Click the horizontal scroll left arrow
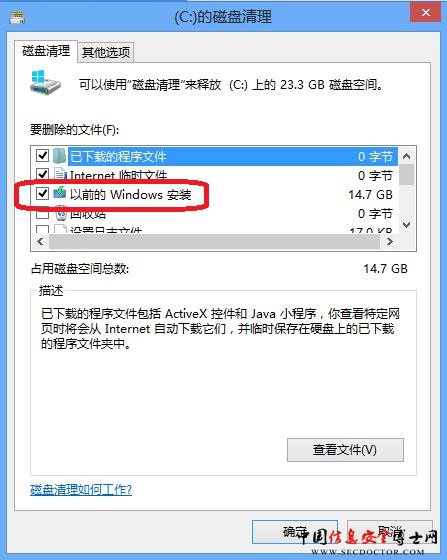447x560 pixels. [x=40, y=242]
